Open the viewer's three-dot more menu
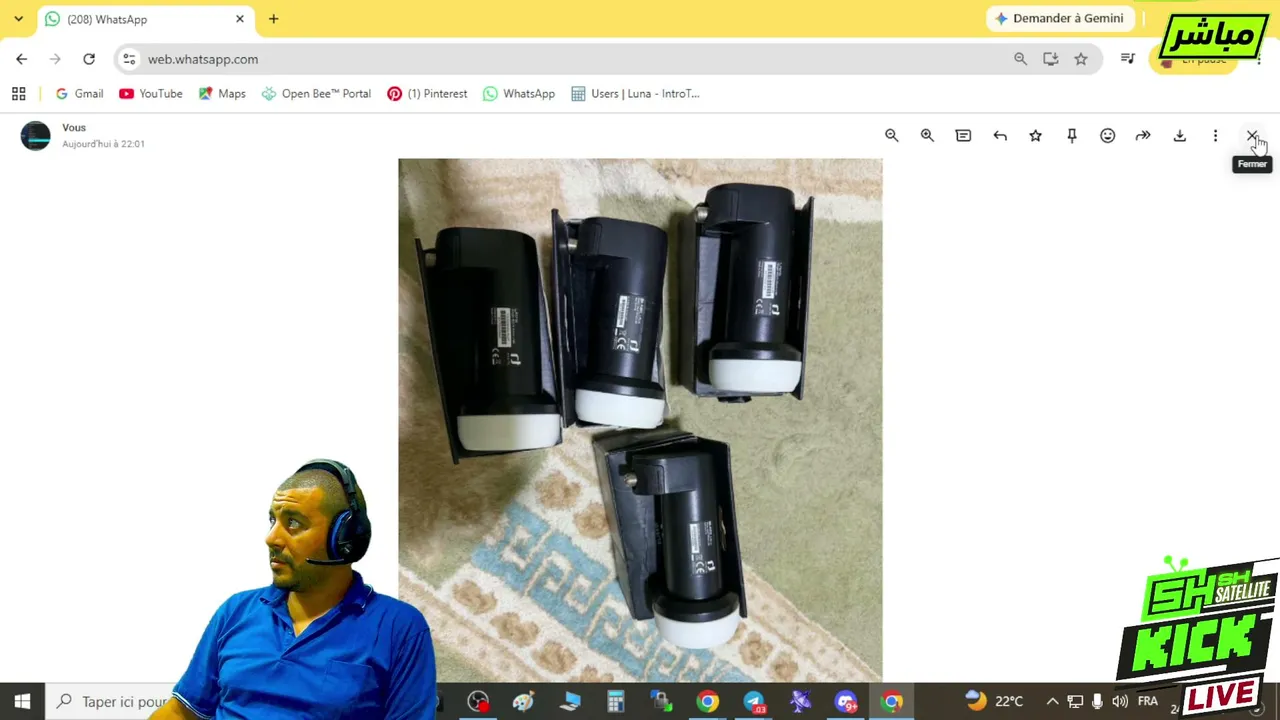This screenshot has width=1280, height=720. point(1216,136)
